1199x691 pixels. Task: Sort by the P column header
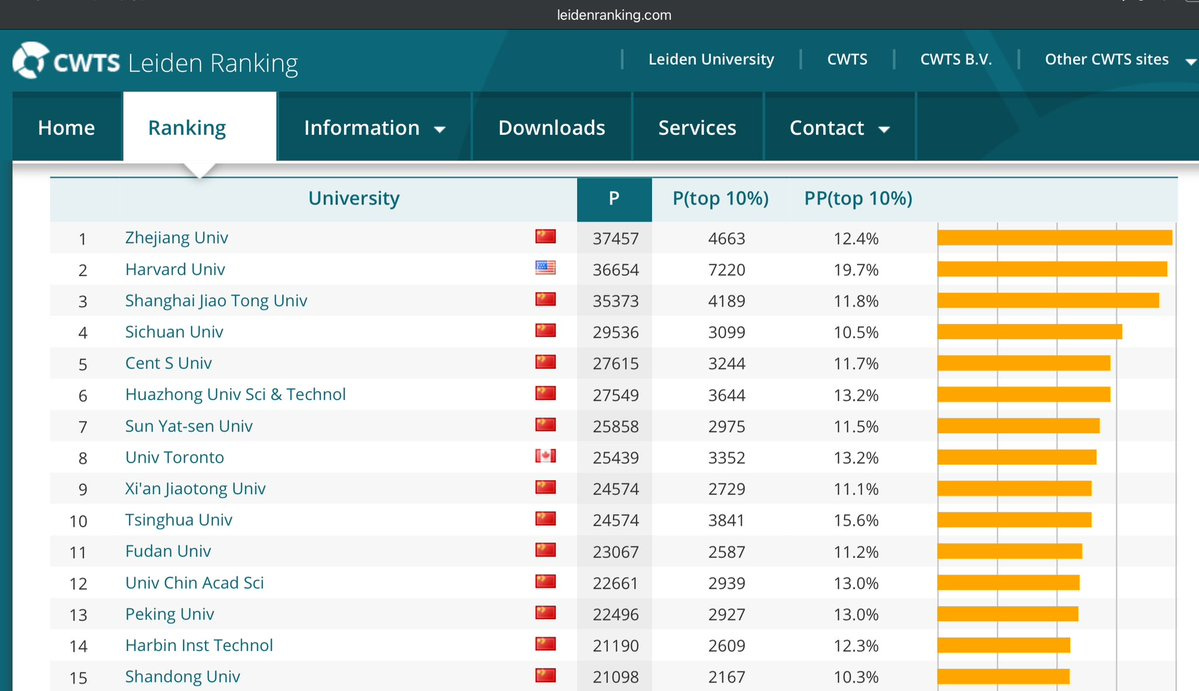point(614,199)
